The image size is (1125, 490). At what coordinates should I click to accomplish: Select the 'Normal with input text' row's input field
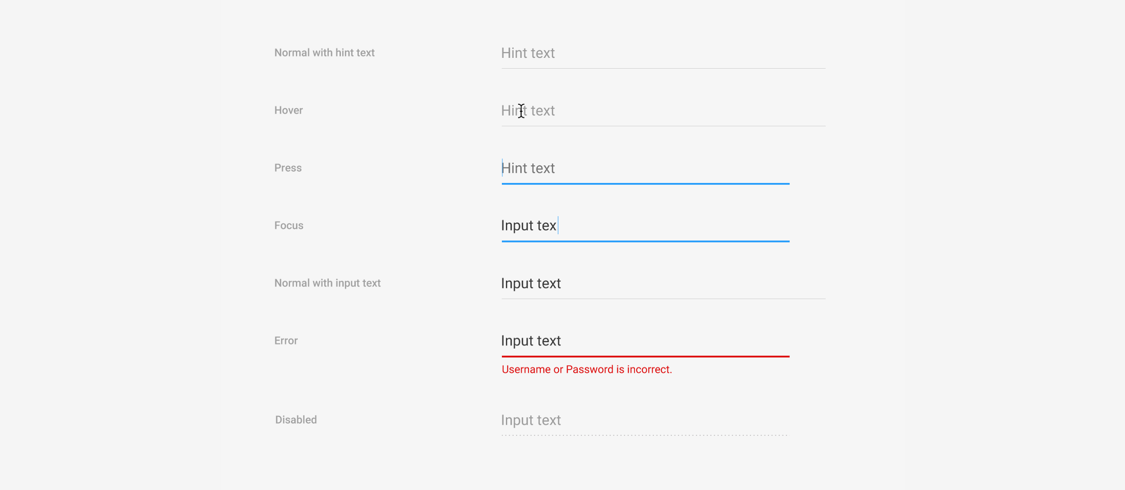pos(662,284)
